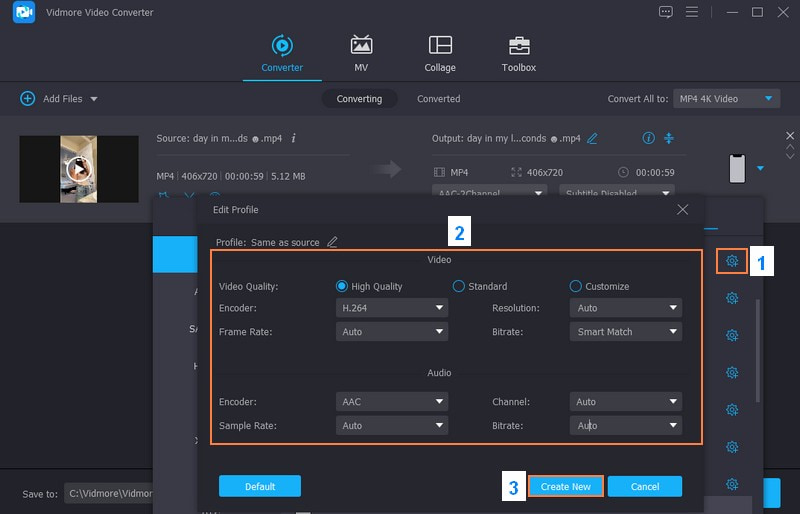Click the Create New button
Image resolution: width=800 pixels, height=514 pixels.
(565, 487)
